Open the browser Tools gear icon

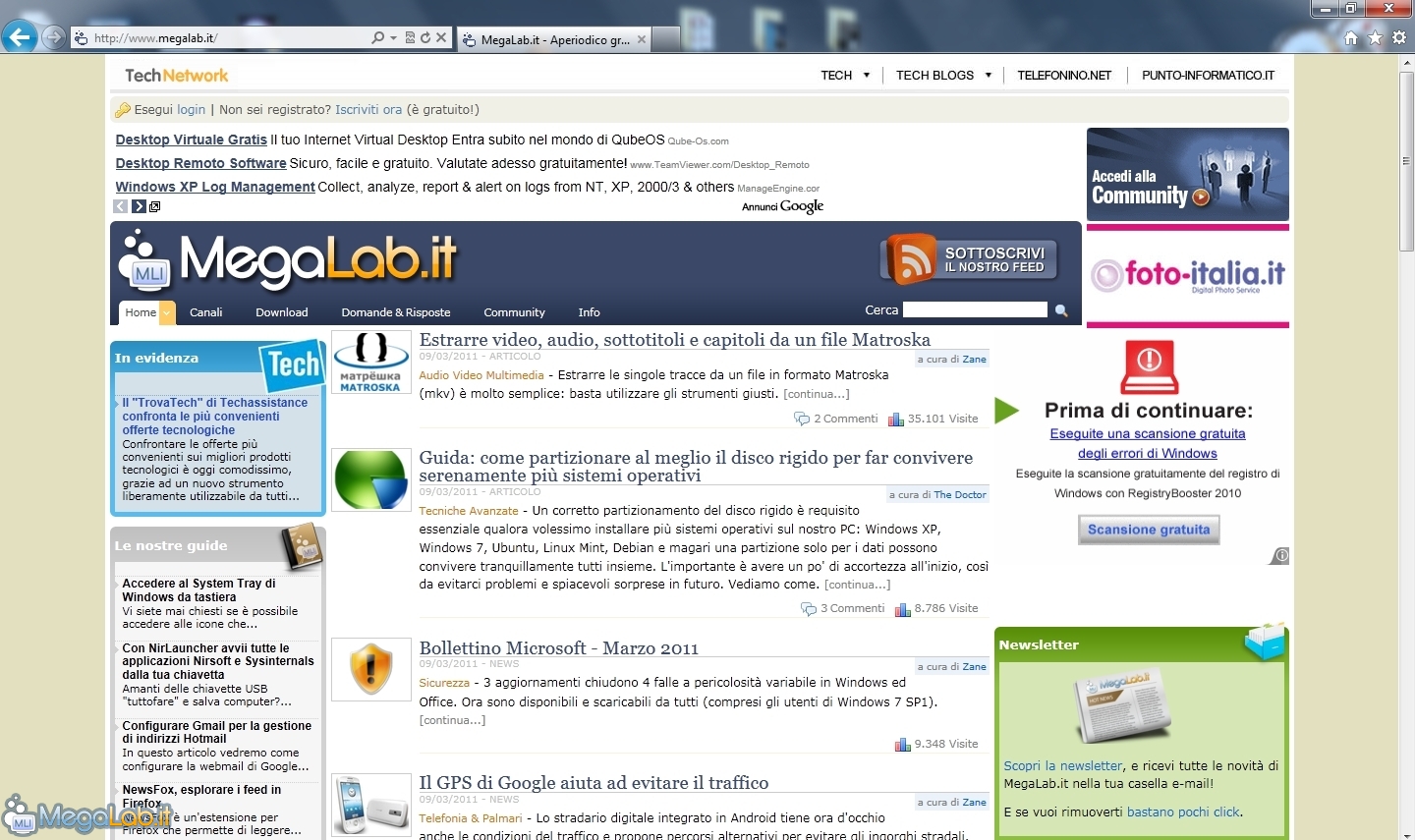coord(1398,38)
